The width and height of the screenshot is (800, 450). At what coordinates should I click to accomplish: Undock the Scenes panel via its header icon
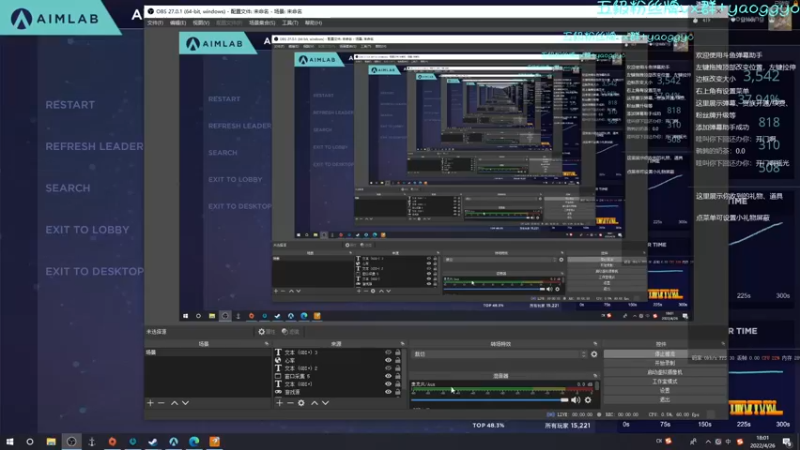pyautogui.click(x=266, y=344)
